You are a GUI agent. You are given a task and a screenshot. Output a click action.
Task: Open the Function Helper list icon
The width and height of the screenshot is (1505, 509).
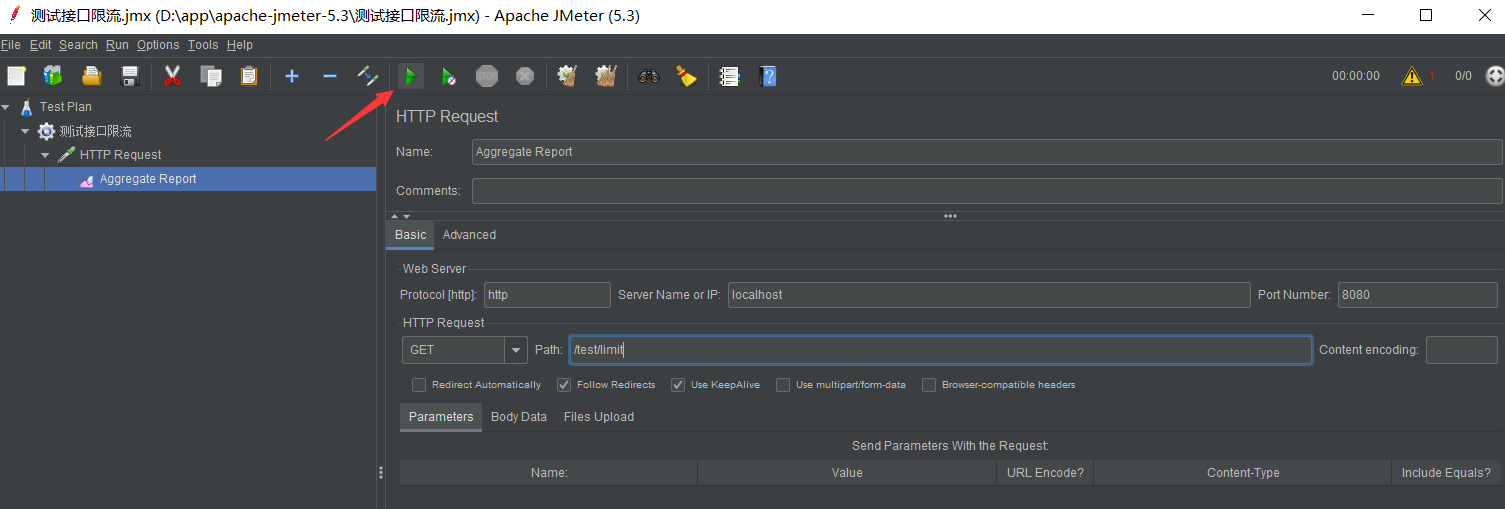point(730,76)
